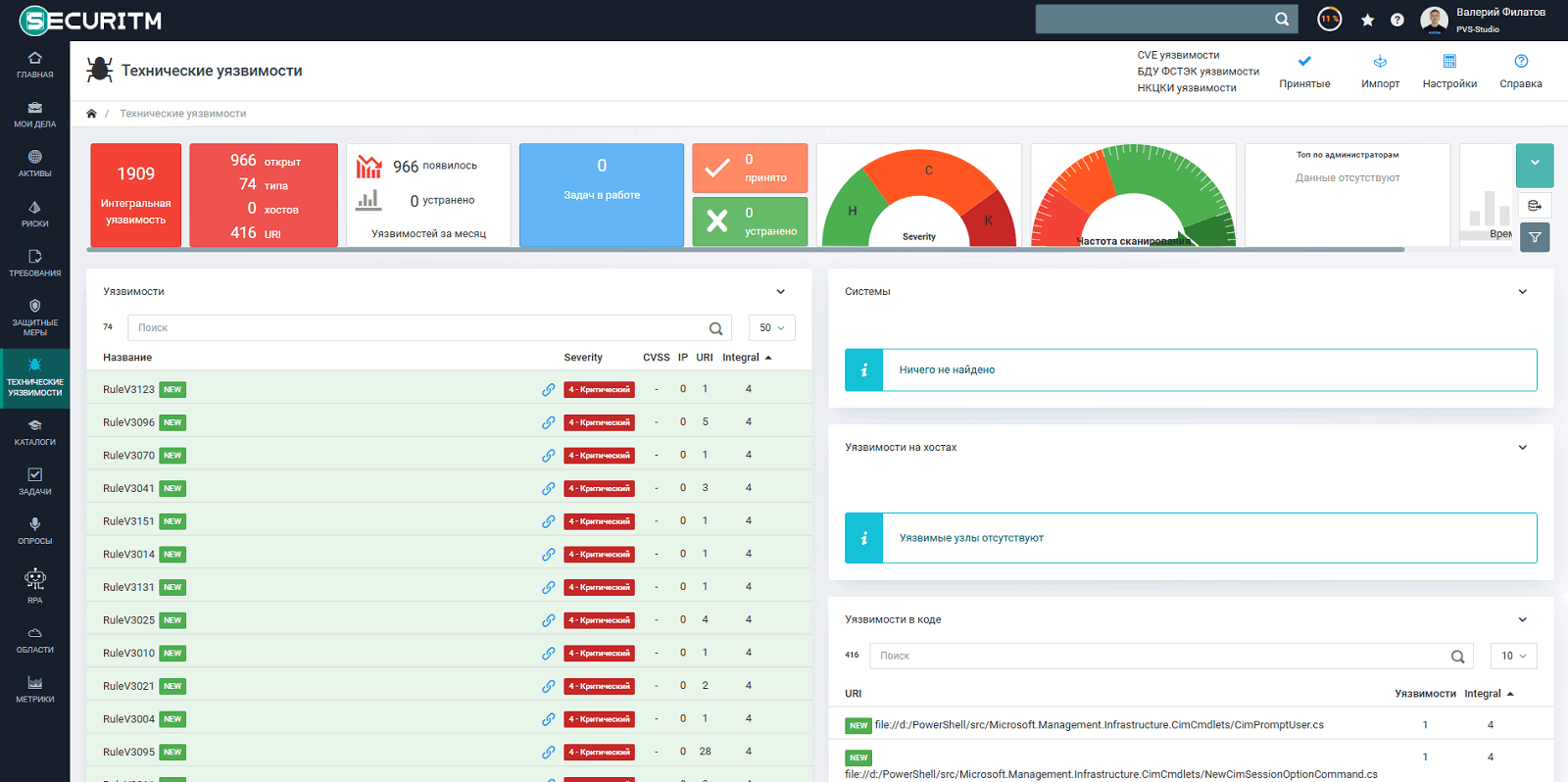The image size is (1568, 782).
Task: Open the RPA robot section
Action: coord(34,586)
